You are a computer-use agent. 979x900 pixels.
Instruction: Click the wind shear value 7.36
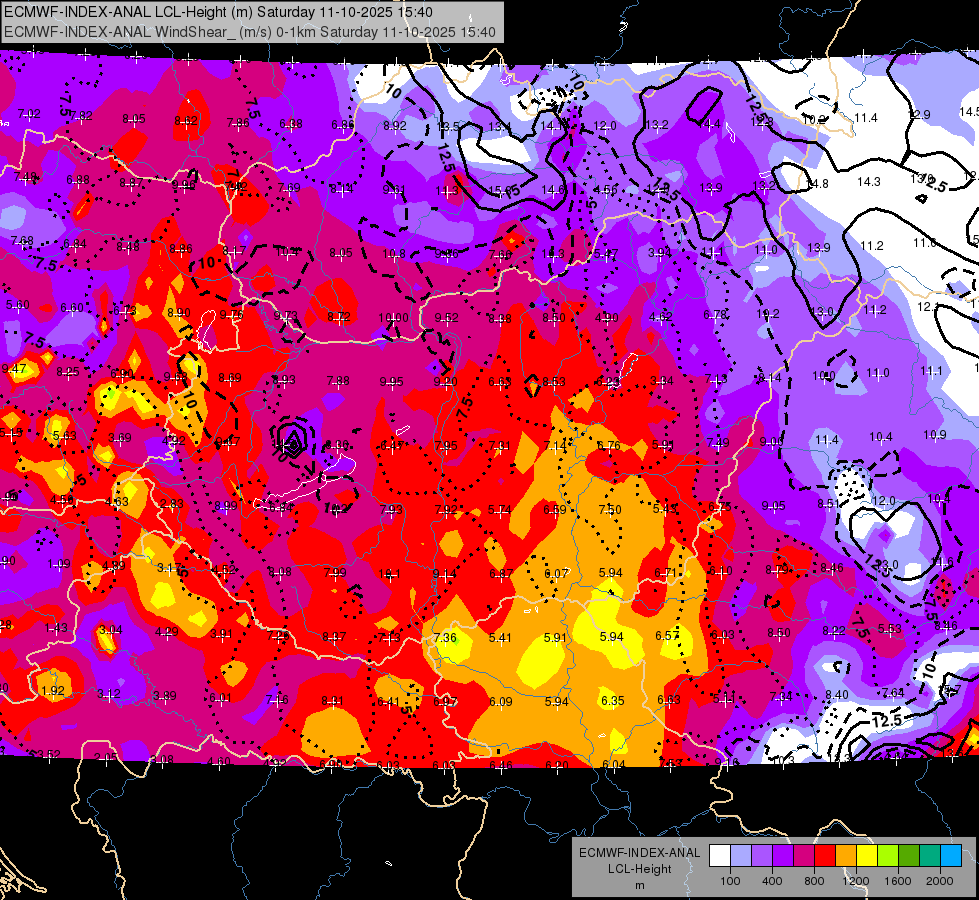point(445,638)
